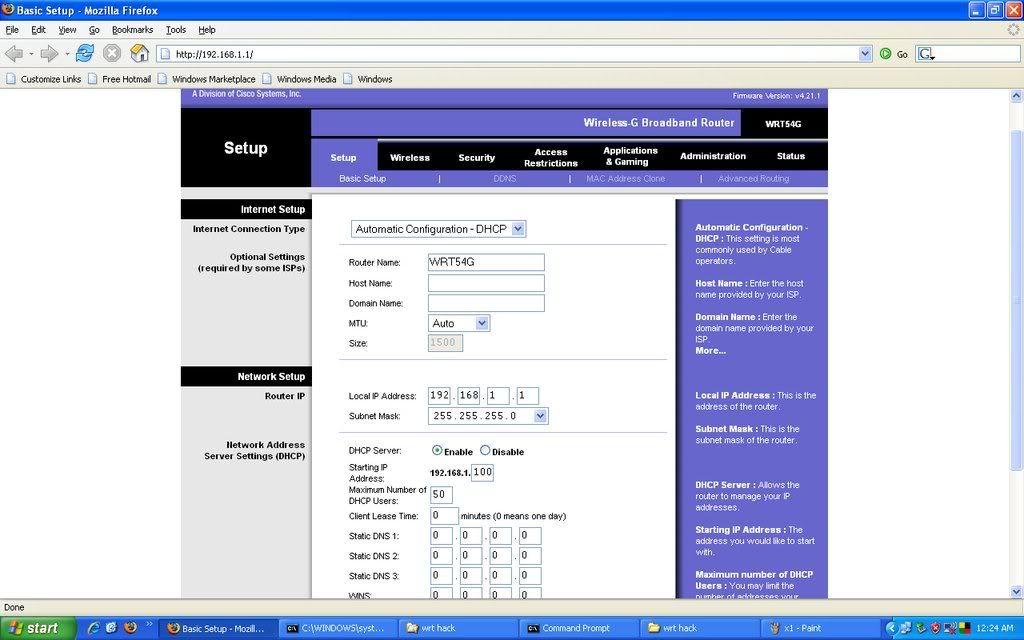Open the Tools menu
The width and height of the screenshot is (1024, 640).
tap(176, 29)
